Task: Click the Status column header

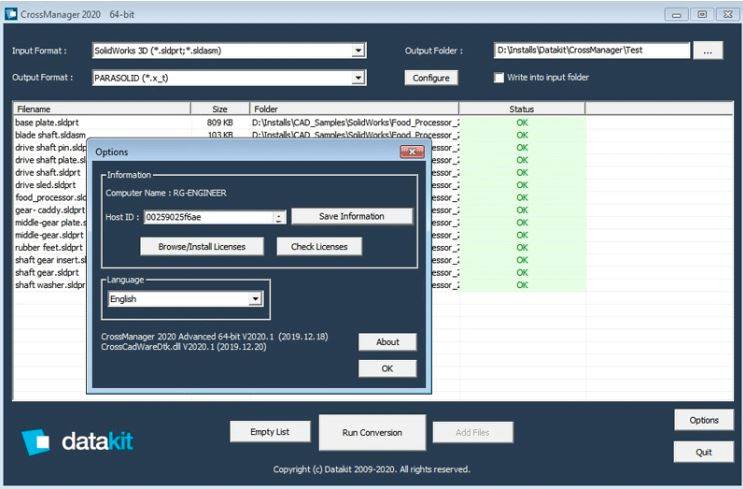Action: click(521, 108)
